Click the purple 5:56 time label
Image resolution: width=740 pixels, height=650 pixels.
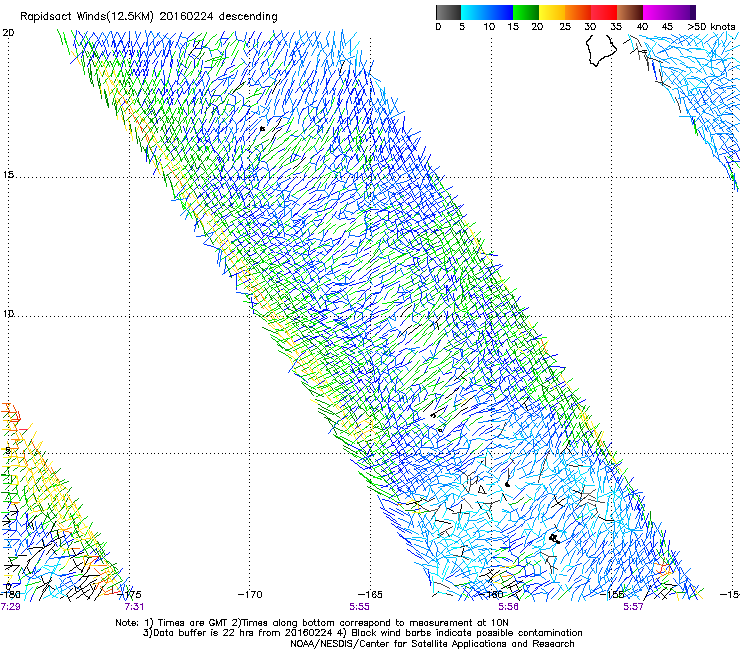508,607
